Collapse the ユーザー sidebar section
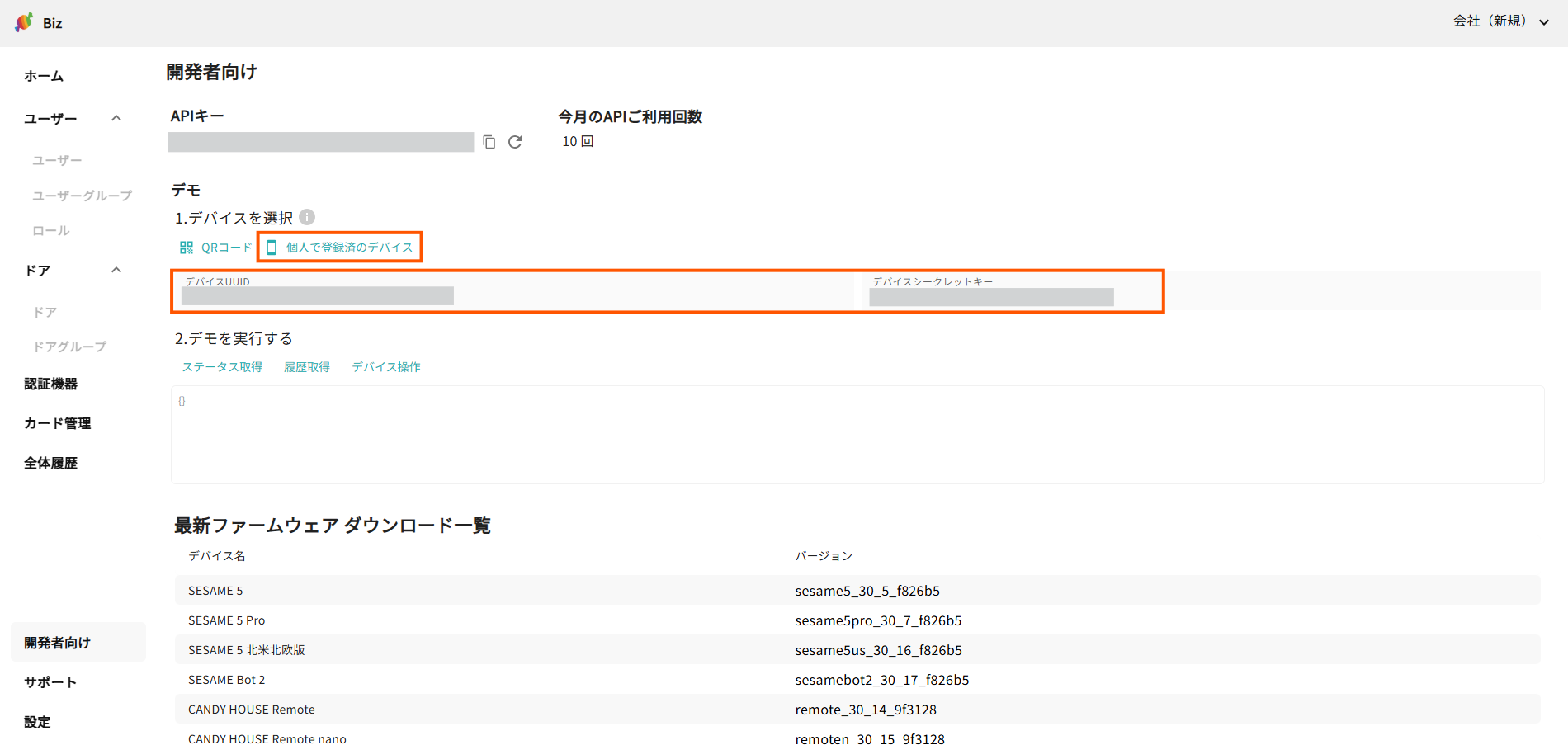 click(116, 118)
